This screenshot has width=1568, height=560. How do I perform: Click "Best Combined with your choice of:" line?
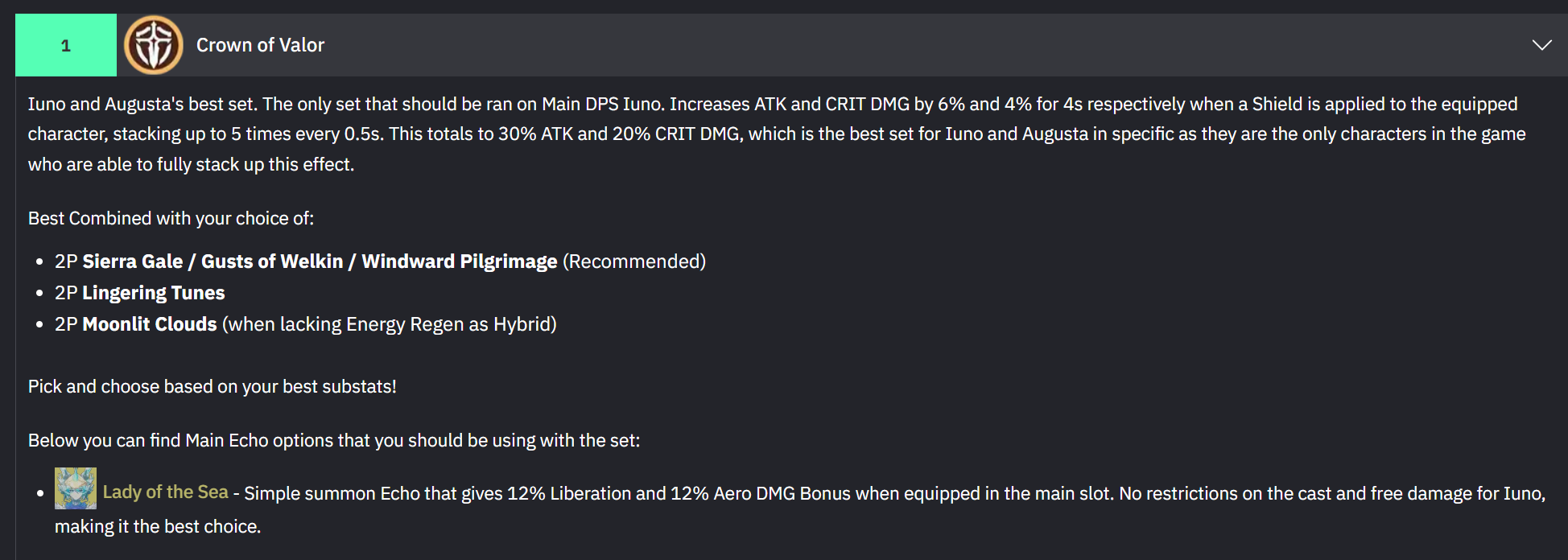[x=171, y=218]
